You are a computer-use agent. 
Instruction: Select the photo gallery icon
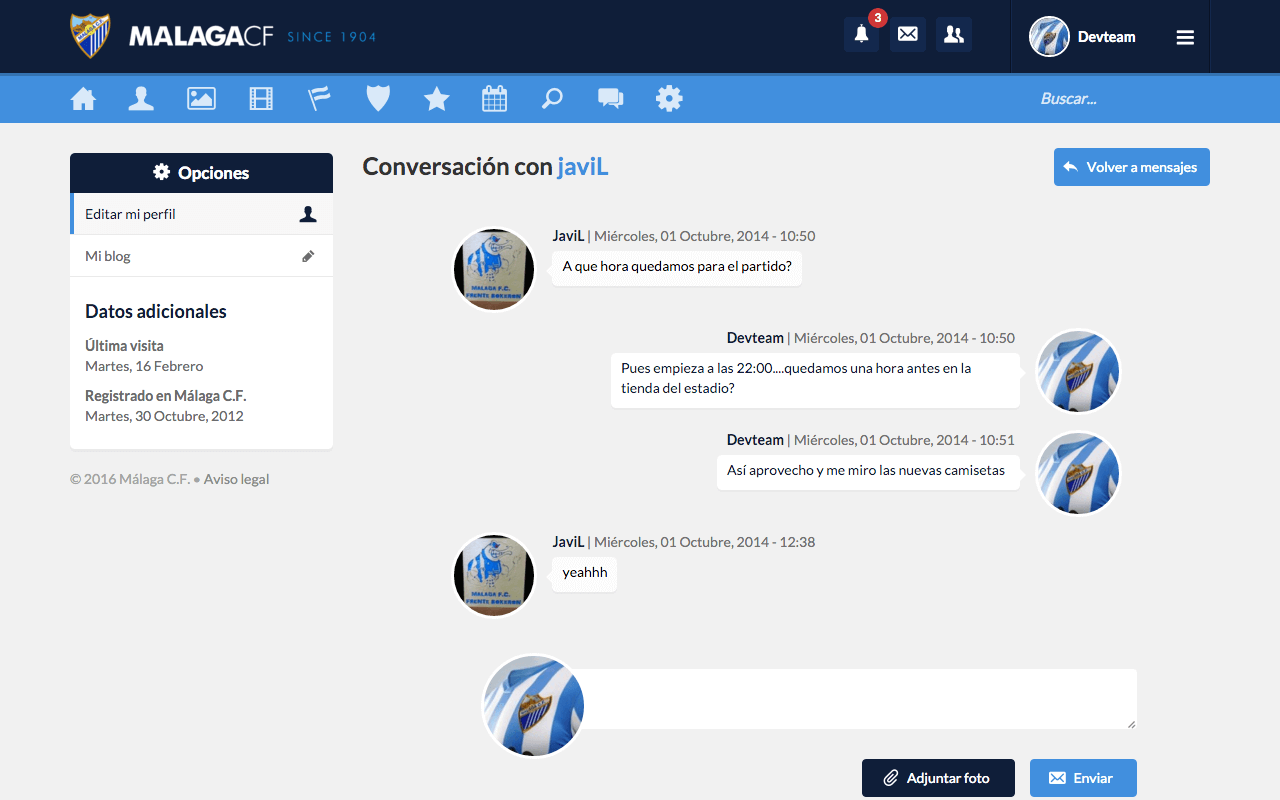pyautogui.click(x=201, y=98)
